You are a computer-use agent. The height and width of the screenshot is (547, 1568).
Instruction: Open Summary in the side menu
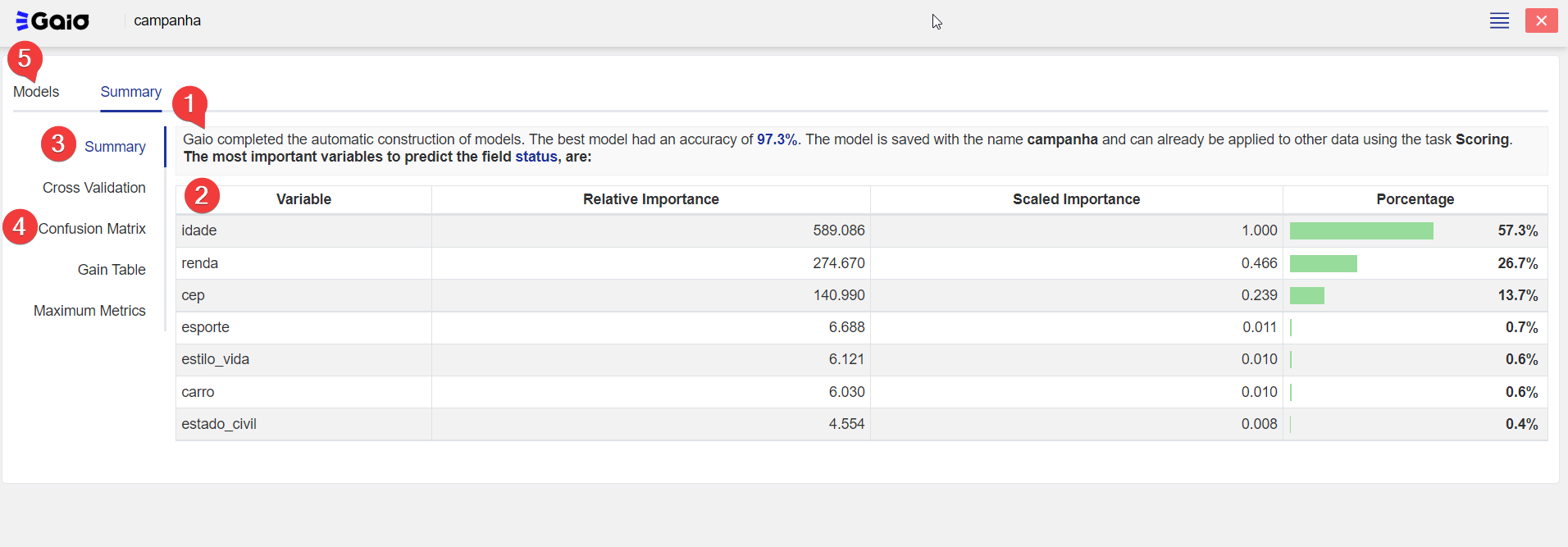pos(115,147)
